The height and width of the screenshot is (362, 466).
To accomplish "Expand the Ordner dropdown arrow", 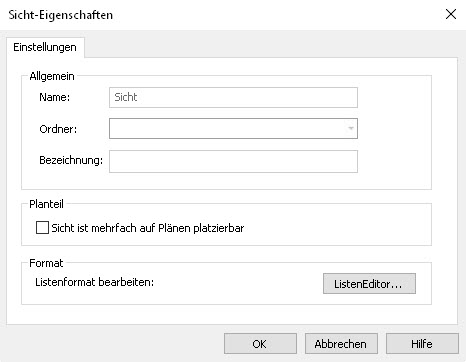I will (x=351, y=129).
